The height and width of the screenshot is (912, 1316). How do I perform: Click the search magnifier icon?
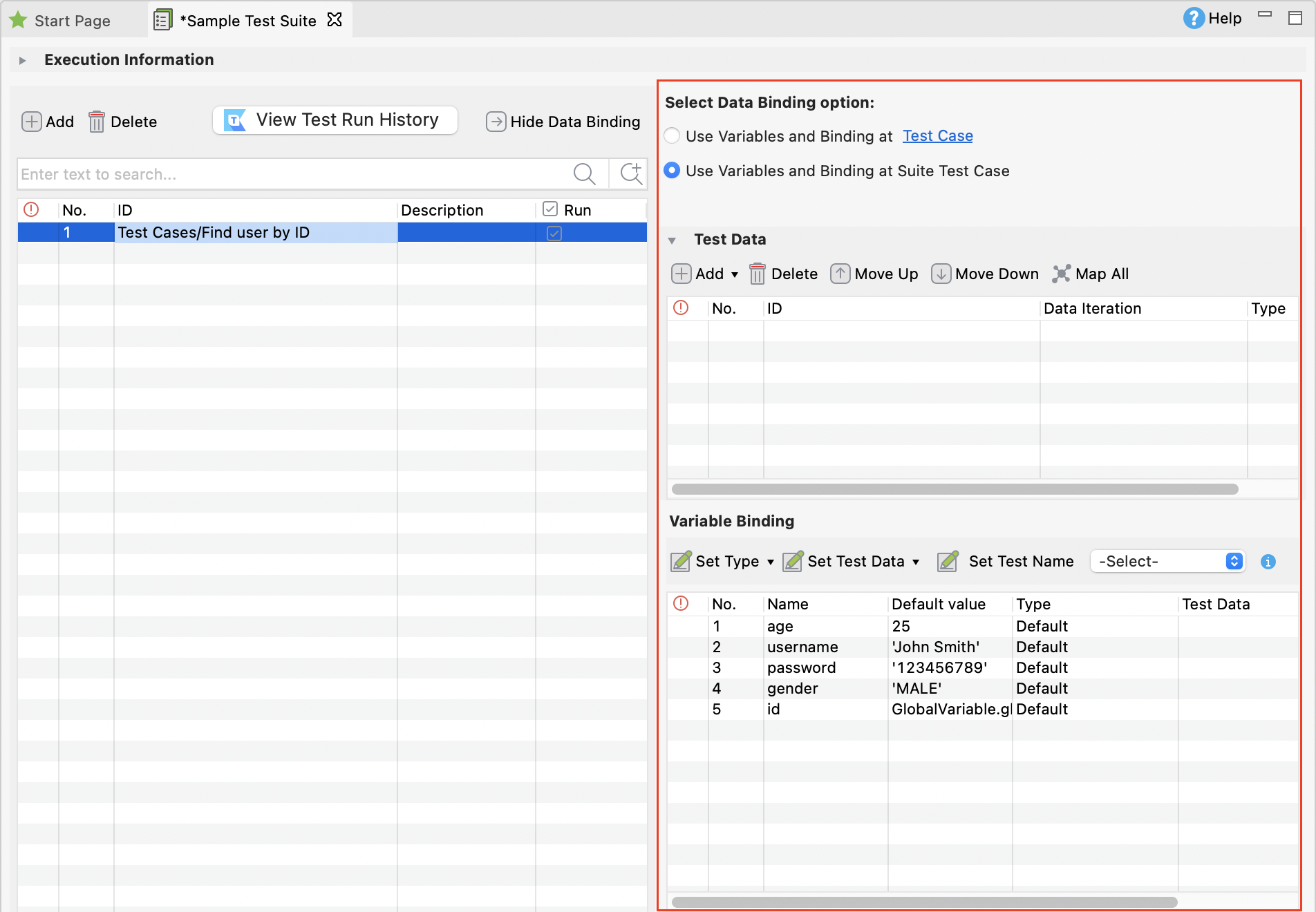pos(584,174)
